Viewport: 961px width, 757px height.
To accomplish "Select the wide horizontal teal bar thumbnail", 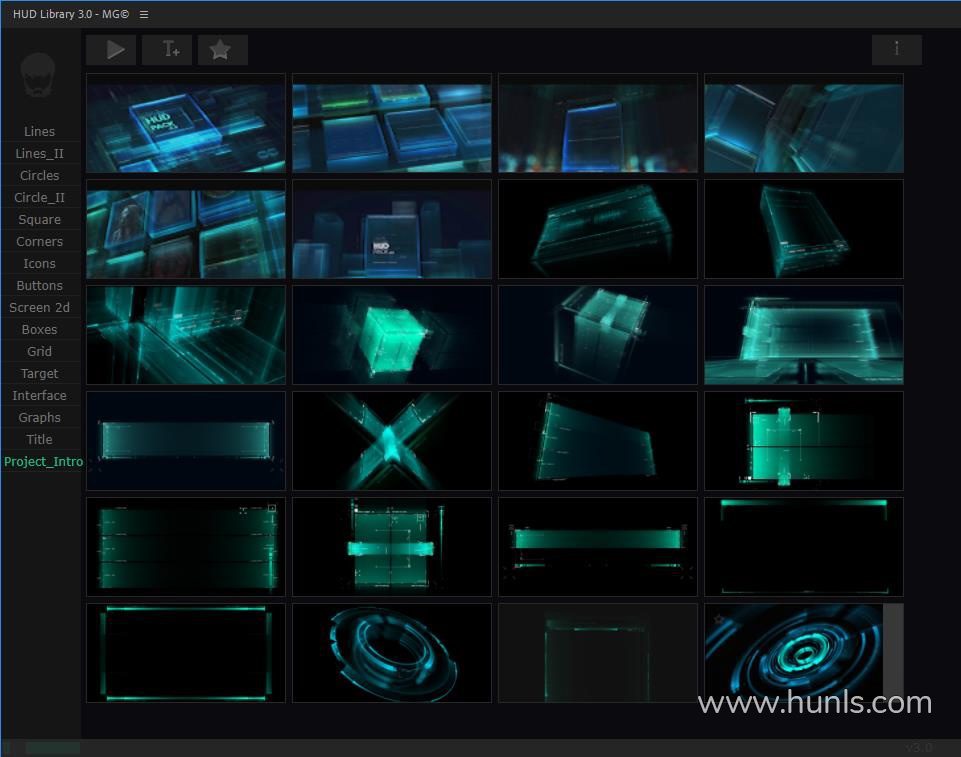I will tap(186, 441).
